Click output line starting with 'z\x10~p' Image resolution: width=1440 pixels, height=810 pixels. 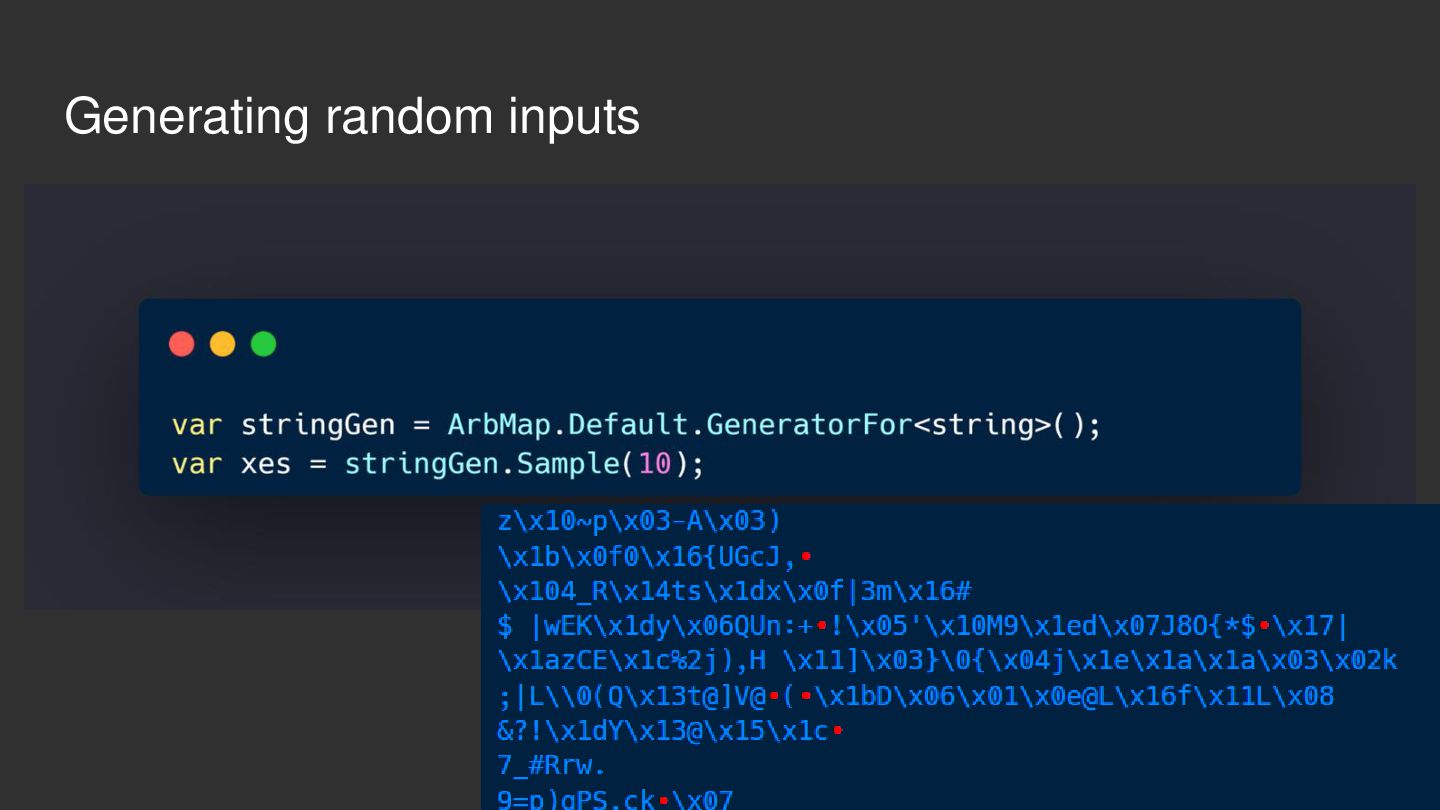638,521
